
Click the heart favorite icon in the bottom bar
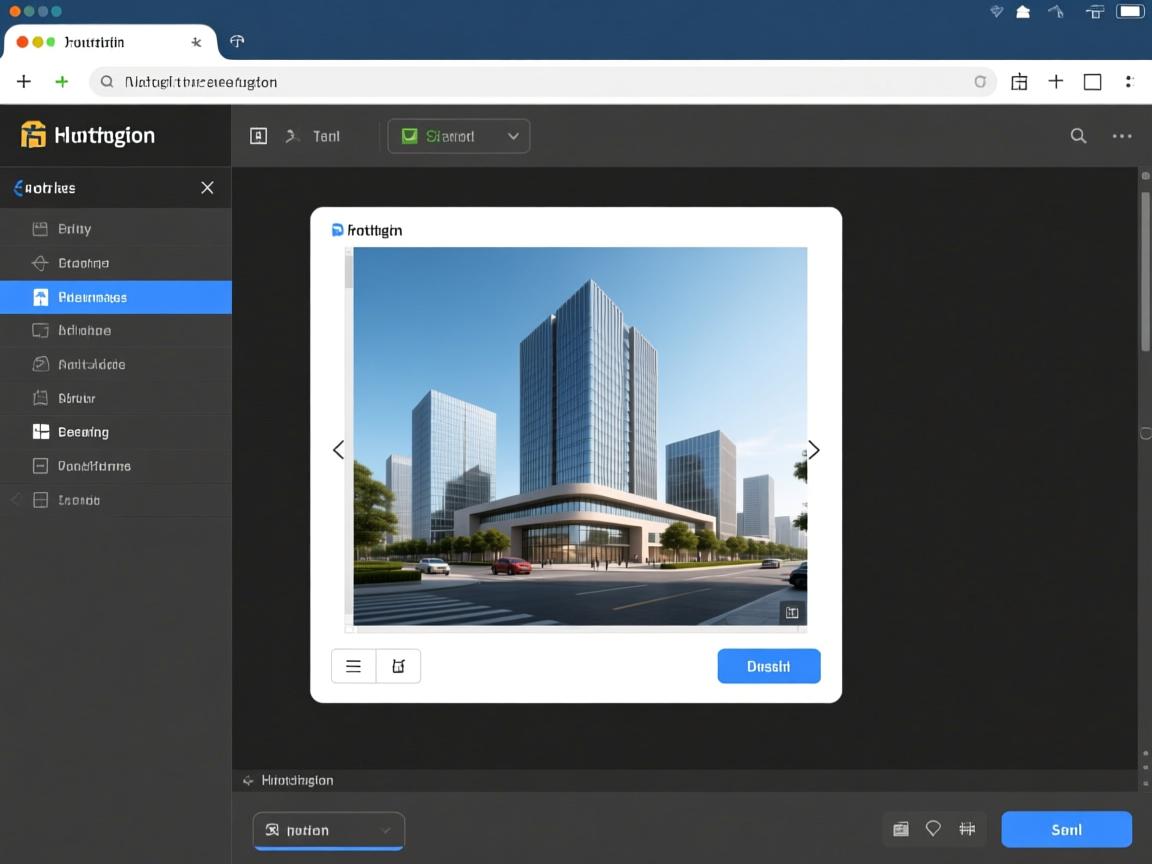tap(933, 829)
